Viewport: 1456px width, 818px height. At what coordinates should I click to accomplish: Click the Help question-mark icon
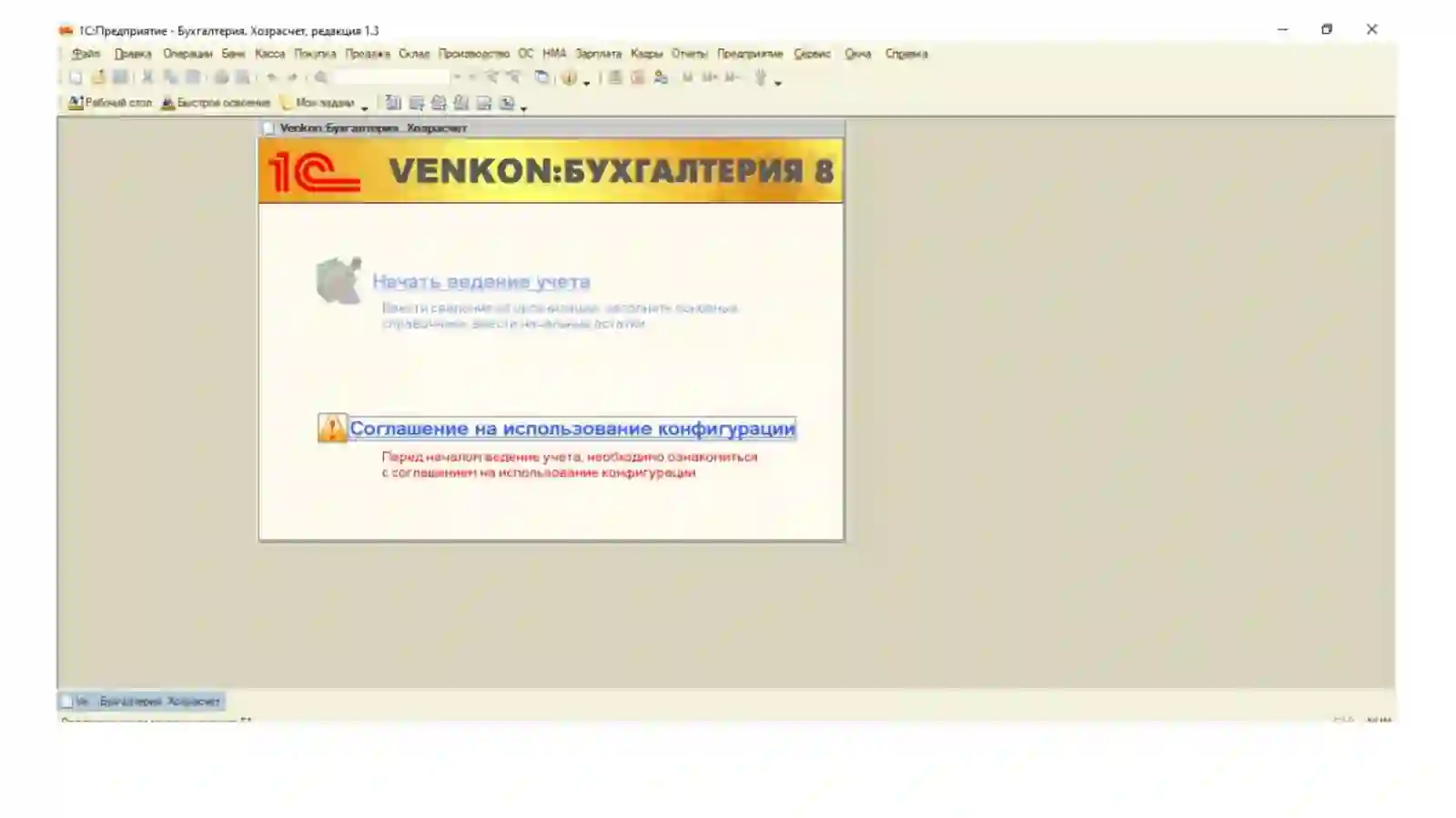click(x=569, y=77)
